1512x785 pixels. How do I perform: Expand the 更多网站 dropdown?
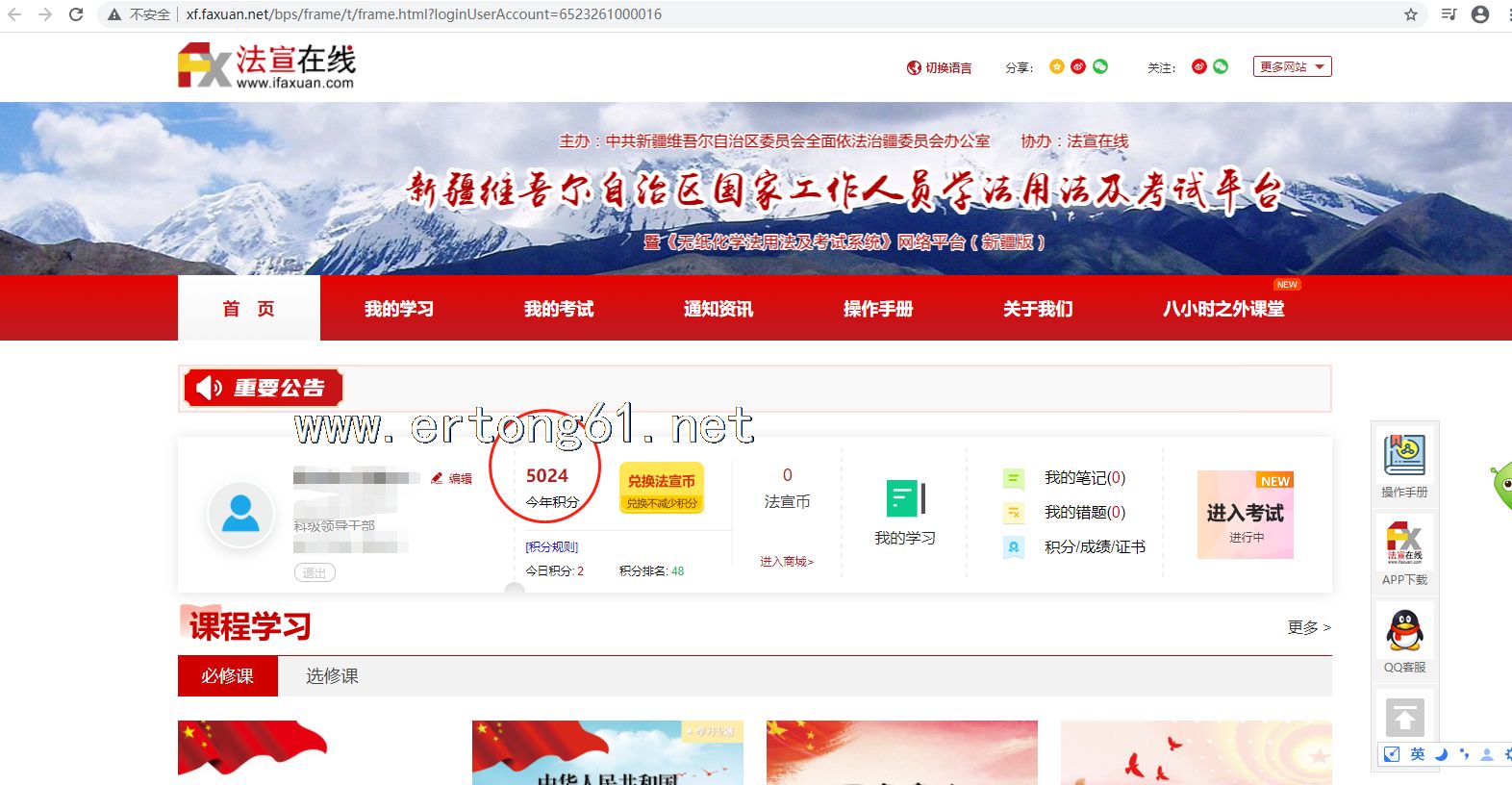click(x=1292, y=66)
